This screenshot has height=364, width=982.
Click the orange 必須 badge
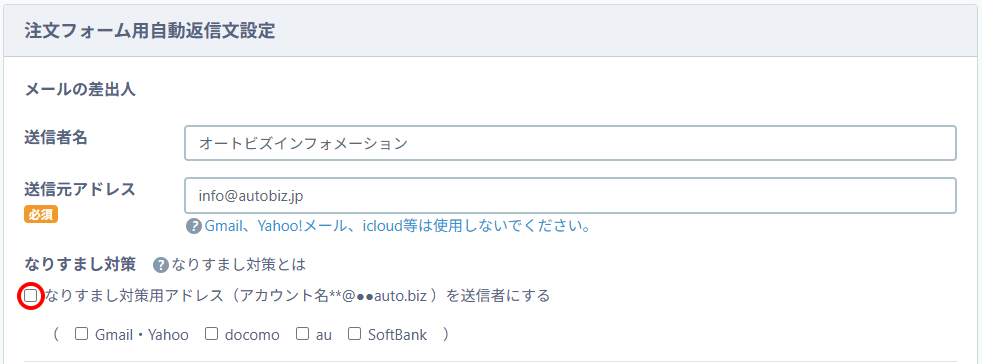41,214
